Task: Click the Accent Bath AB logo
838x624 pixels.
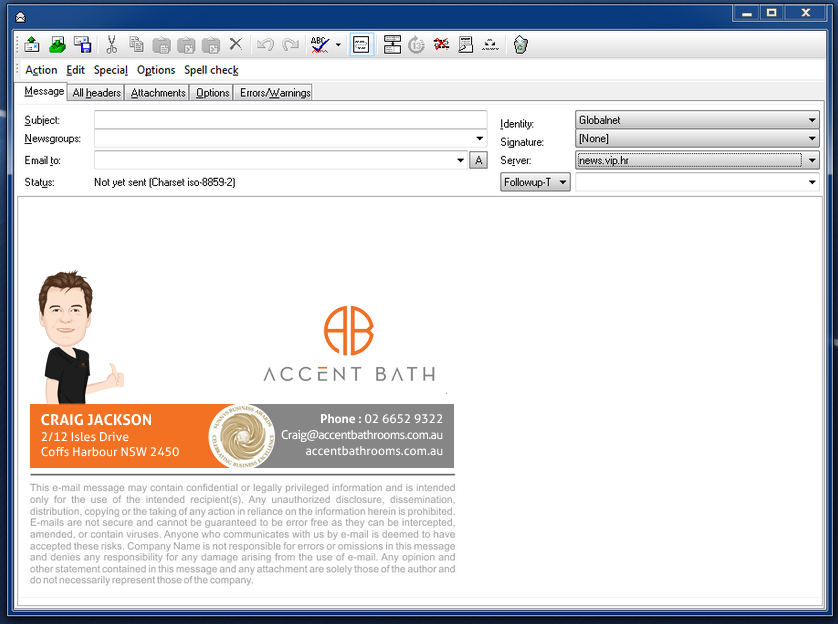Action: (x=349, y=344)
